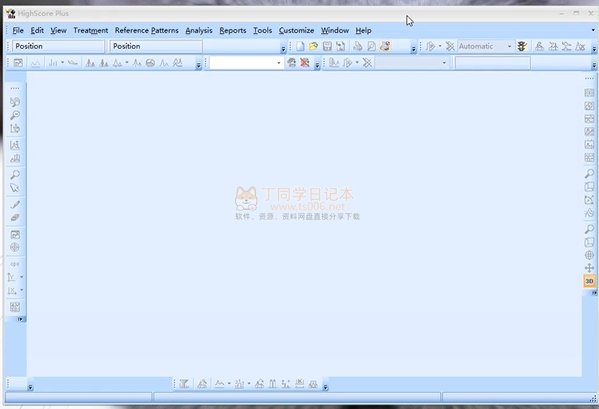Click the four-way move arrows icon
Image resolution: width=599 pixels, height=409 pixels.
coord(589,268)
